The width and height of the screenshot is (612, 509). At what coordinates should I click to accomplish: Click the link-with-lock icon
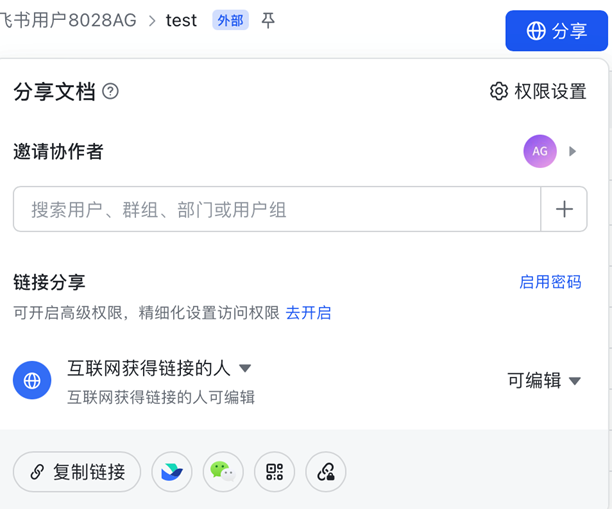325,472
